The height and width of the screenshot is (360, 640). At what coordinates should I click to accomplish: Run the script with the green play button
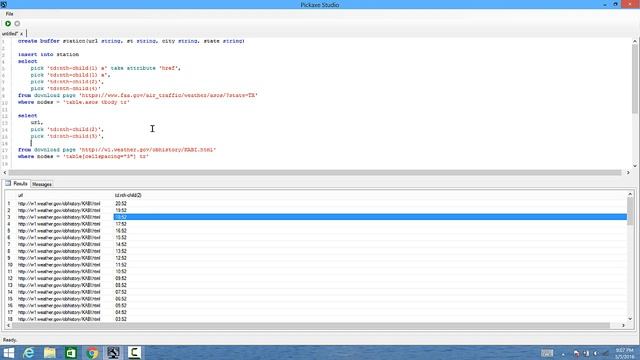(8, 24)
